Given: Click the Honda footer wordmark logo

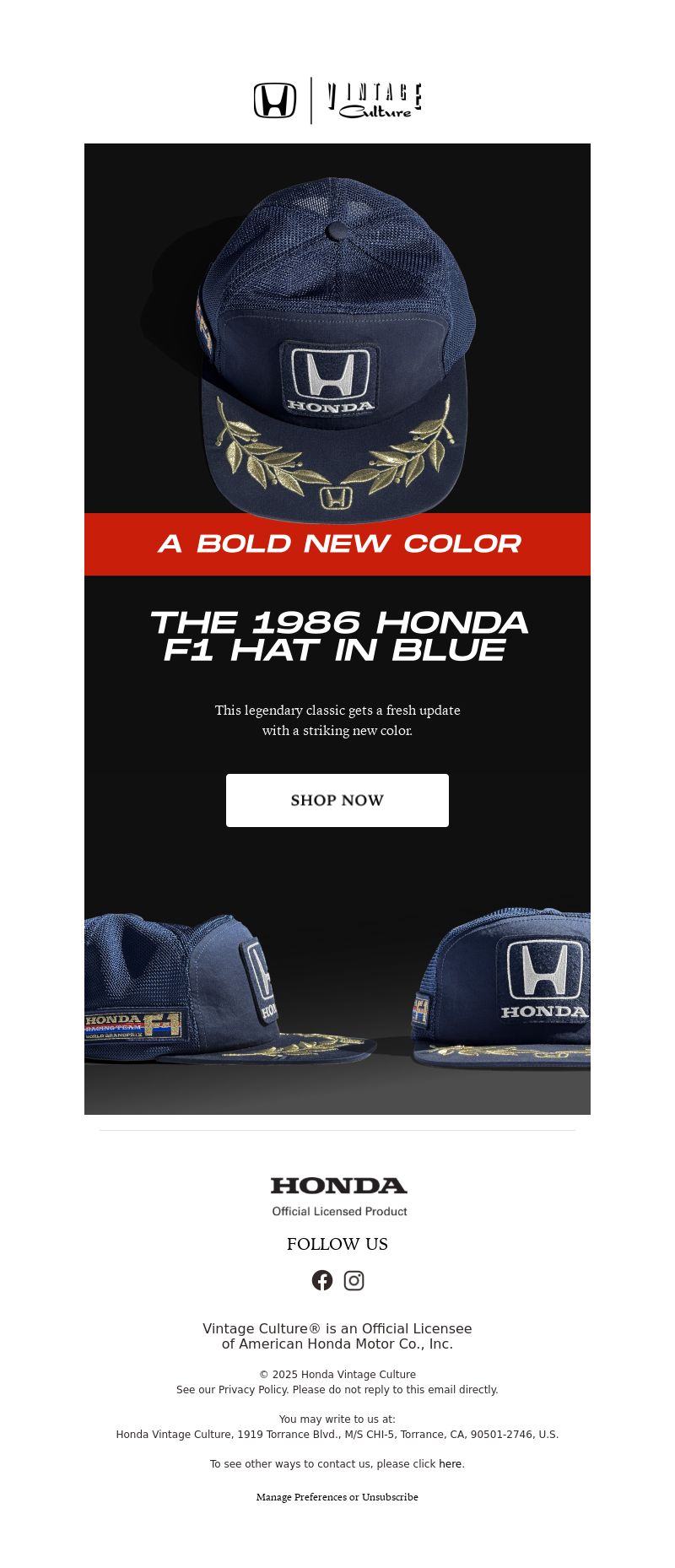Looking at the screenshot, I should [x=339, y=1186].
